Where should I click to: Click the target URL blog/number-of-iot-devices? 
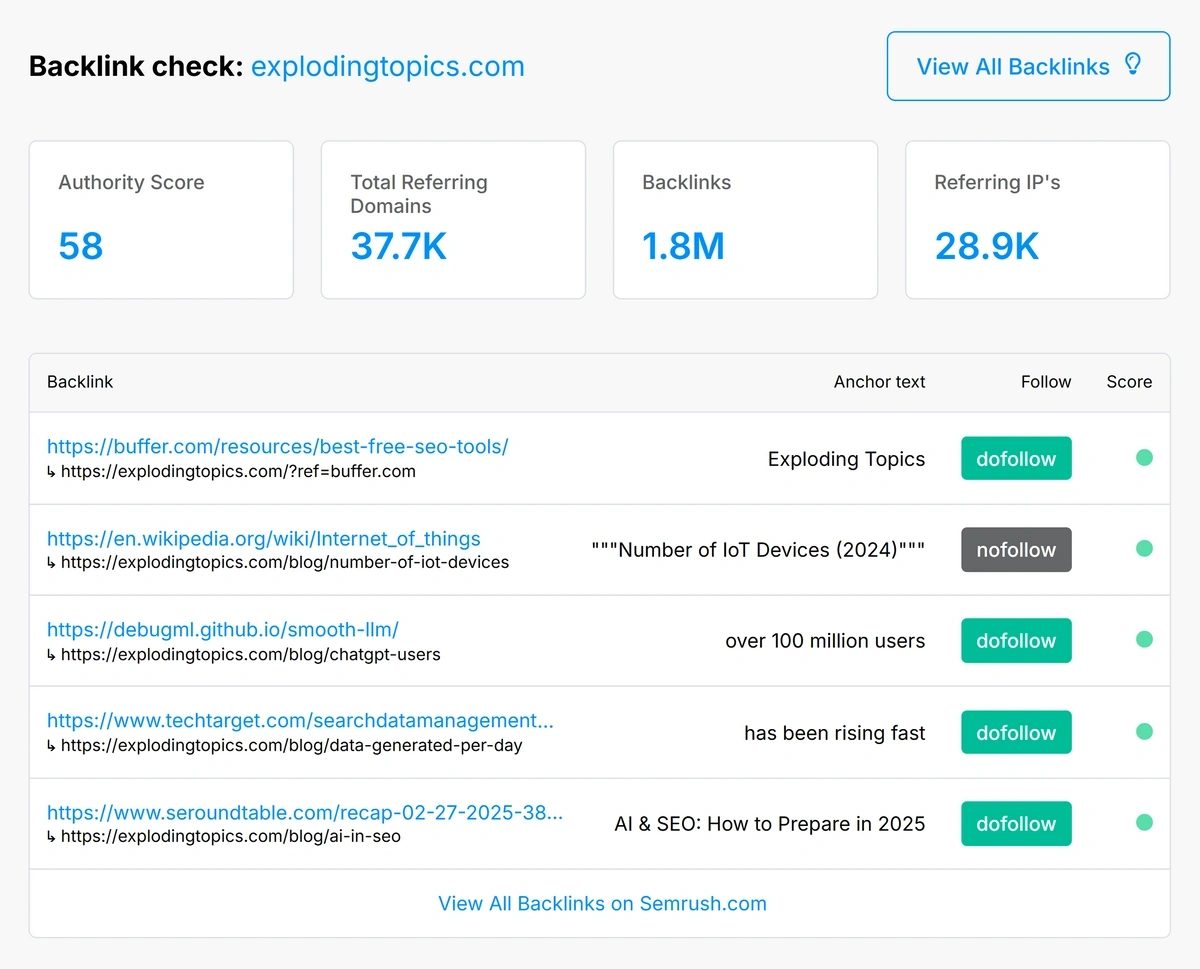click(285, 562)
